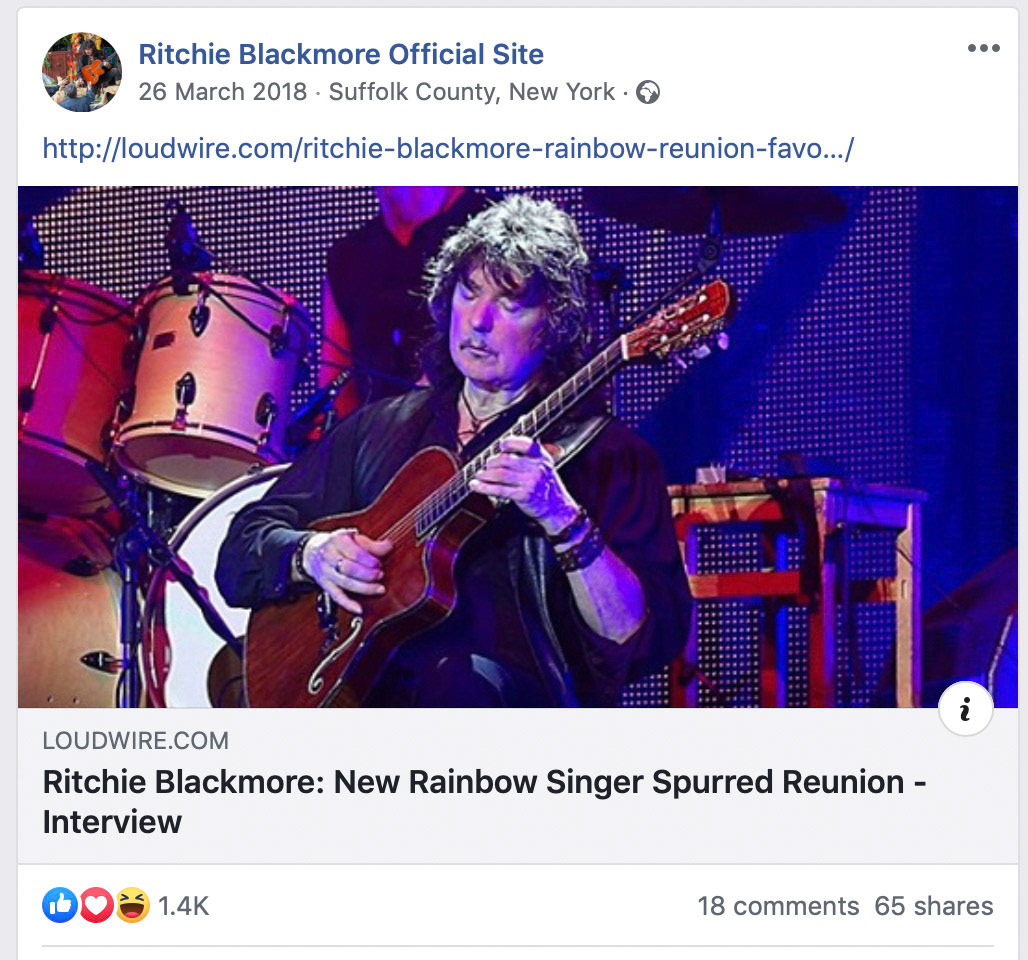Click the 26 March 2018 post date
This screenshot has width=1028, height=960.
[222, 92]
